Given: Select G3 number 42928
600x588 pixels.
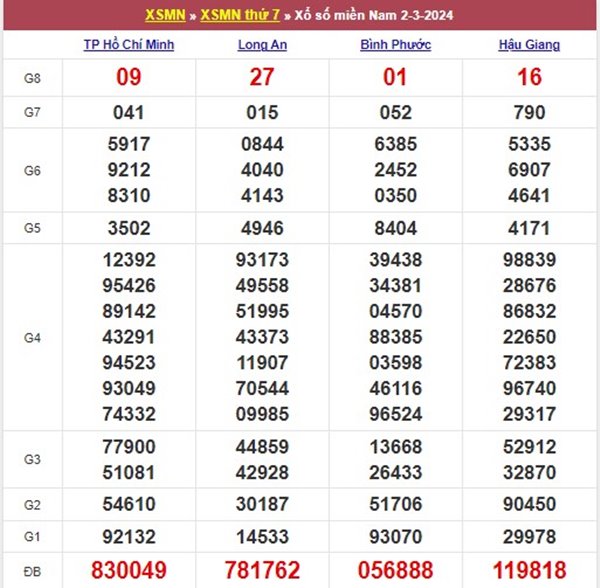Looking at the screenshot, I should point(262,473).
